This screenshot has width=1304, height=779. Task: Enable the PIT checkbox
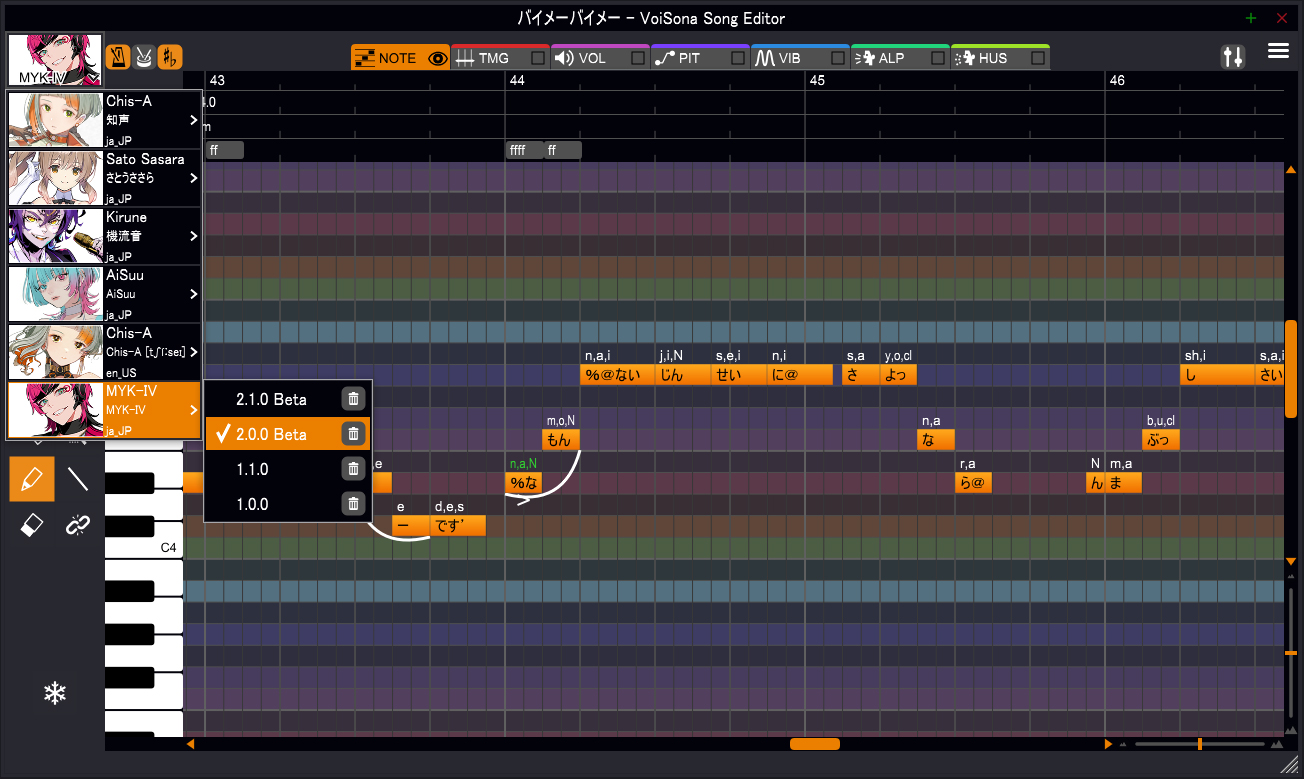click(738, 58)
